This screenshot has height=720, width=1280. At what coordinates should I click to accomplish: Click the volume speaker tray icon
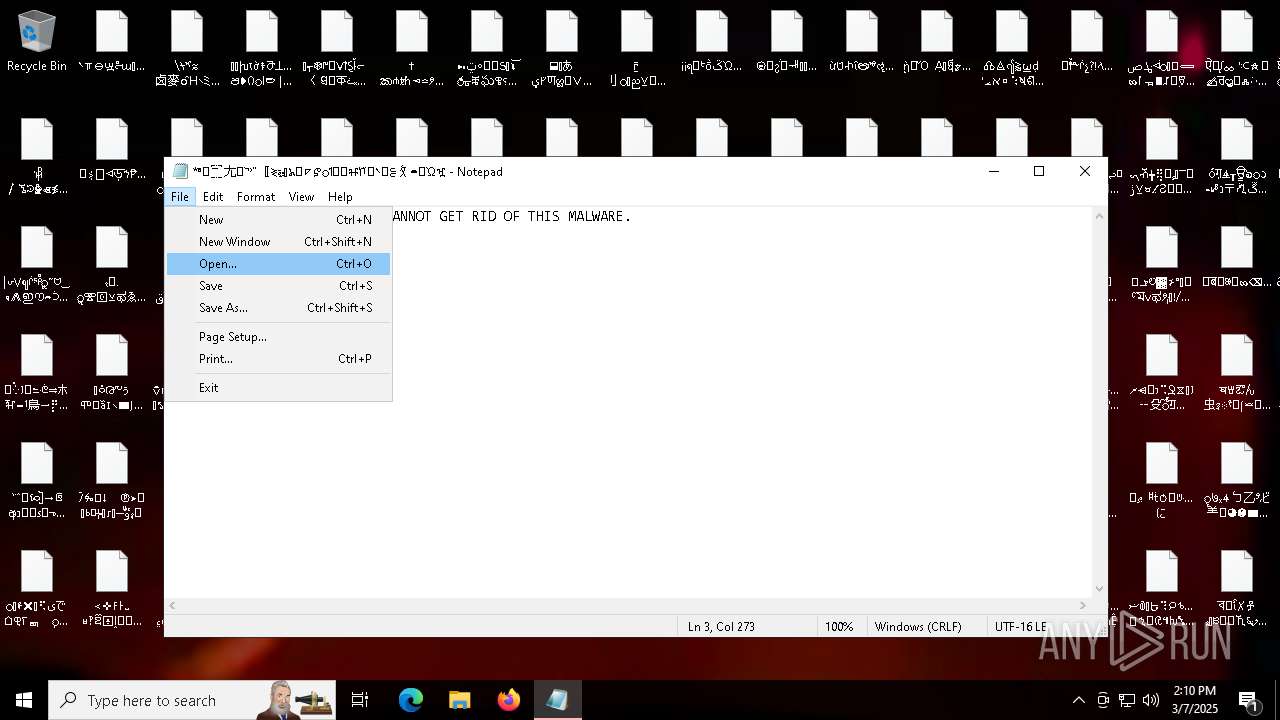pyautogui.click(x=1151, y=700)
